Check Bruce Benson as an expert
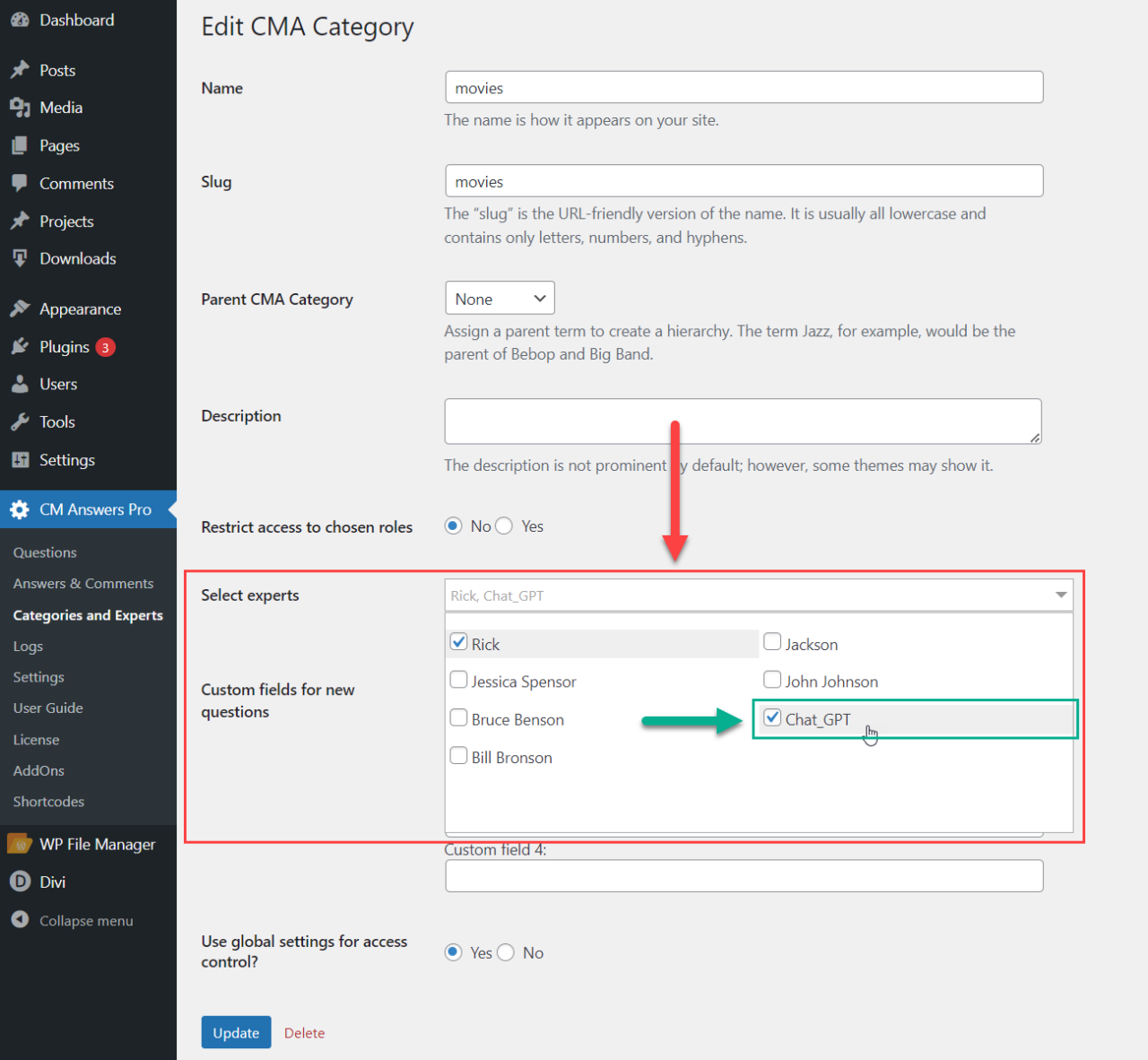Image resolution: width=1148 pixels, height=1060 pixels. [458, 717]
